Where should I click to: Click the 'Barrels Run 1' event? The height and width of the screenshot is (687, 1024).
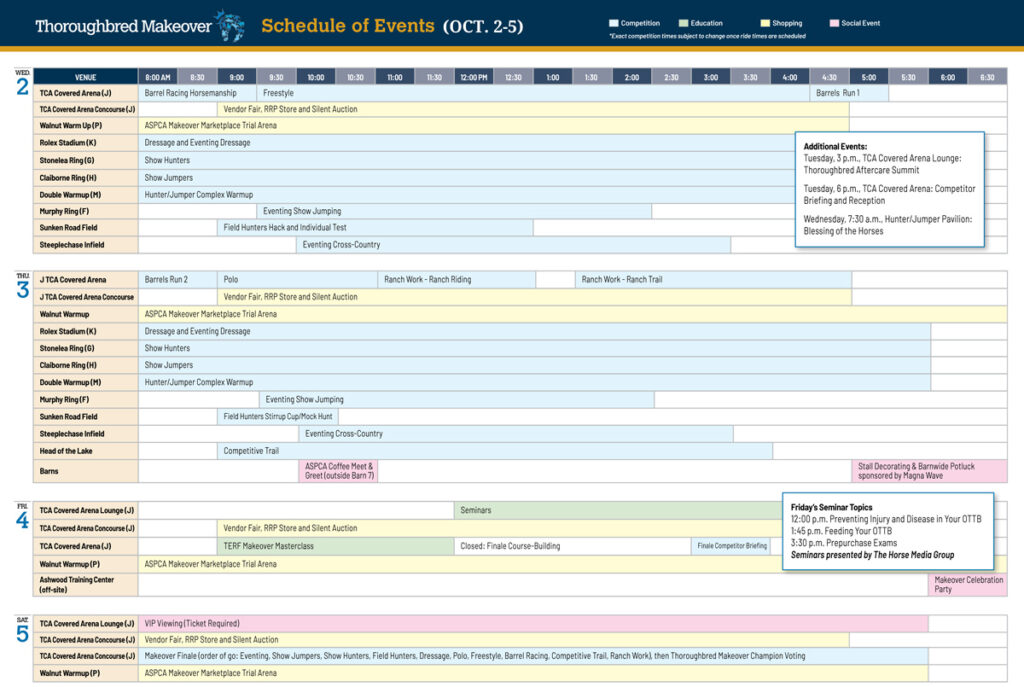(849, 93)
